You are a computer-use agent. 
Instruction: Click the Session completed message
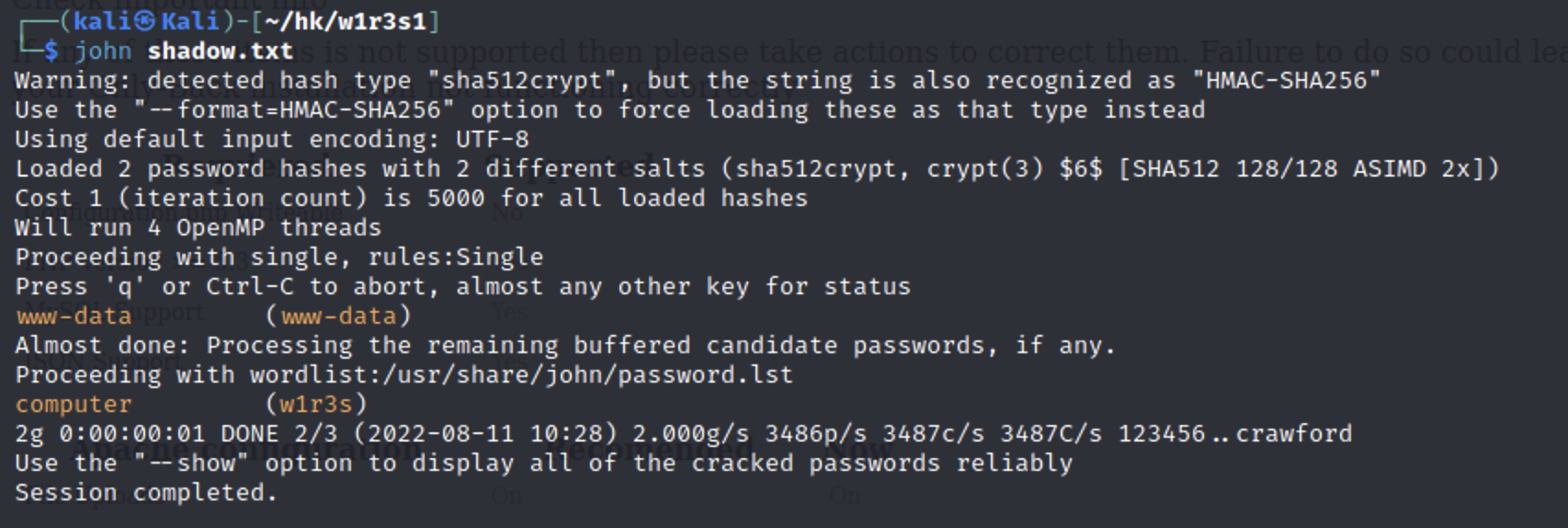click(x=145, y=492)
